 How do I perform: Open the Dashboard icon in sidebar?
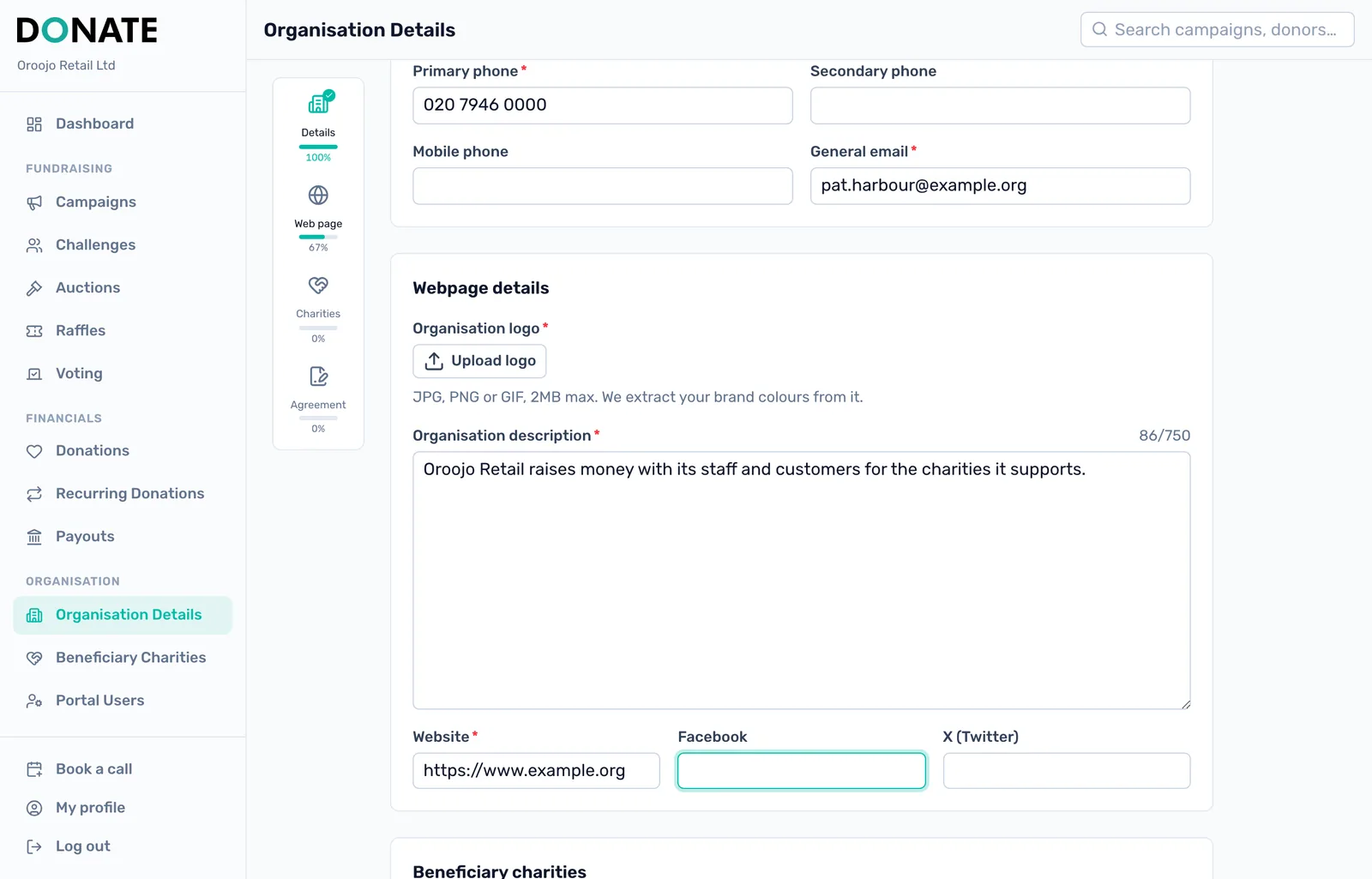tap(34, 124)
